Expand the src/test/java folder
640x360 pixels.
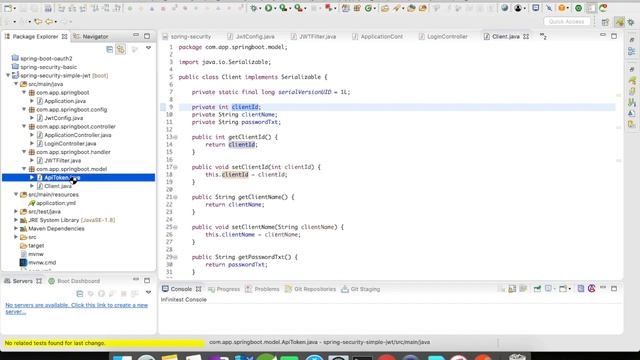click(16, 211)
